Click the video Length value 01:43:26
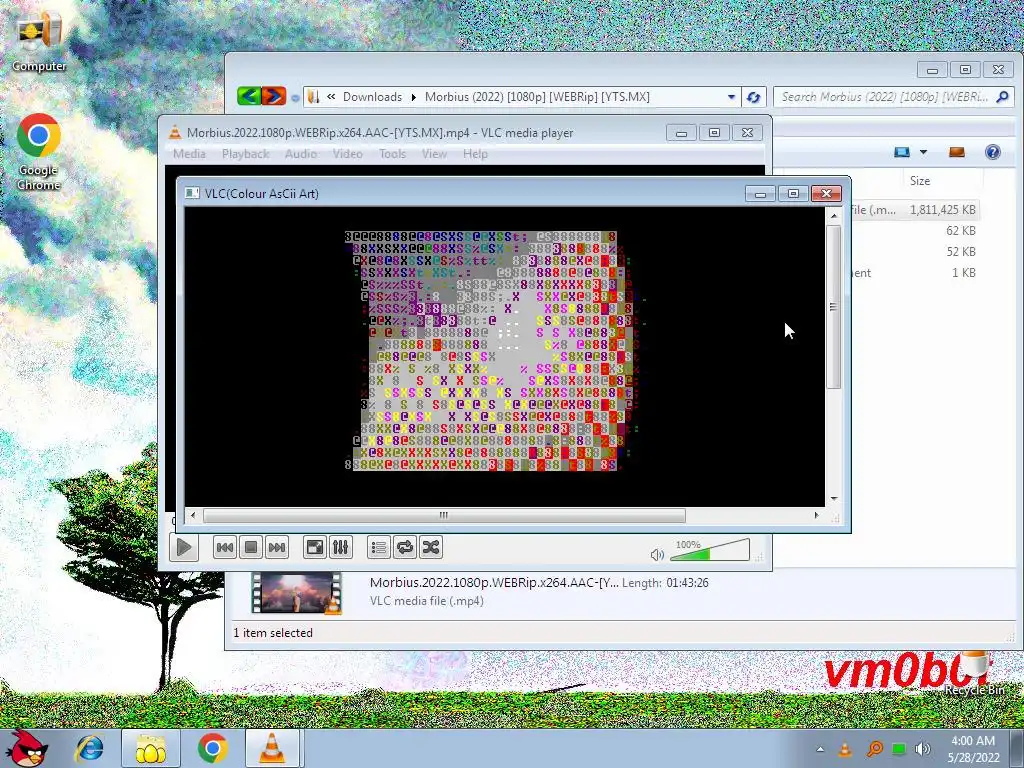The width and height of the screenshot is (1024, 768). [687, 583]
